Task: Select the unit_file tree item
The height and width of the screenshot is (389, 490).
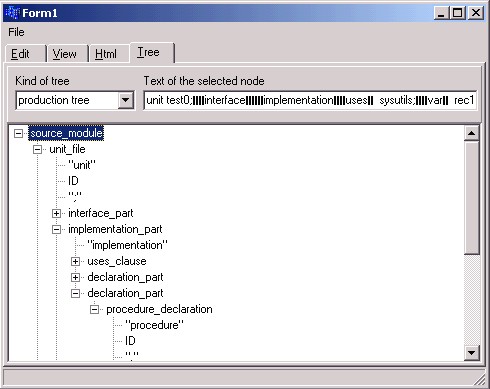Action: point(67,149)
